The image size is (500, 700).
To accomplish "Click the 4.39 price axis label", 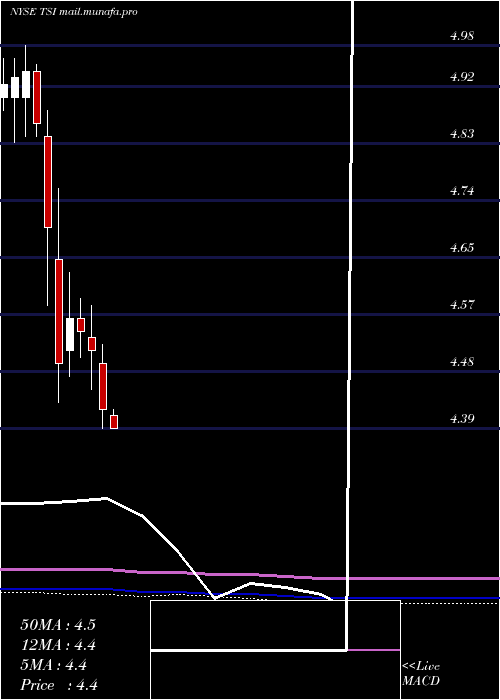I will coord(462,419).
